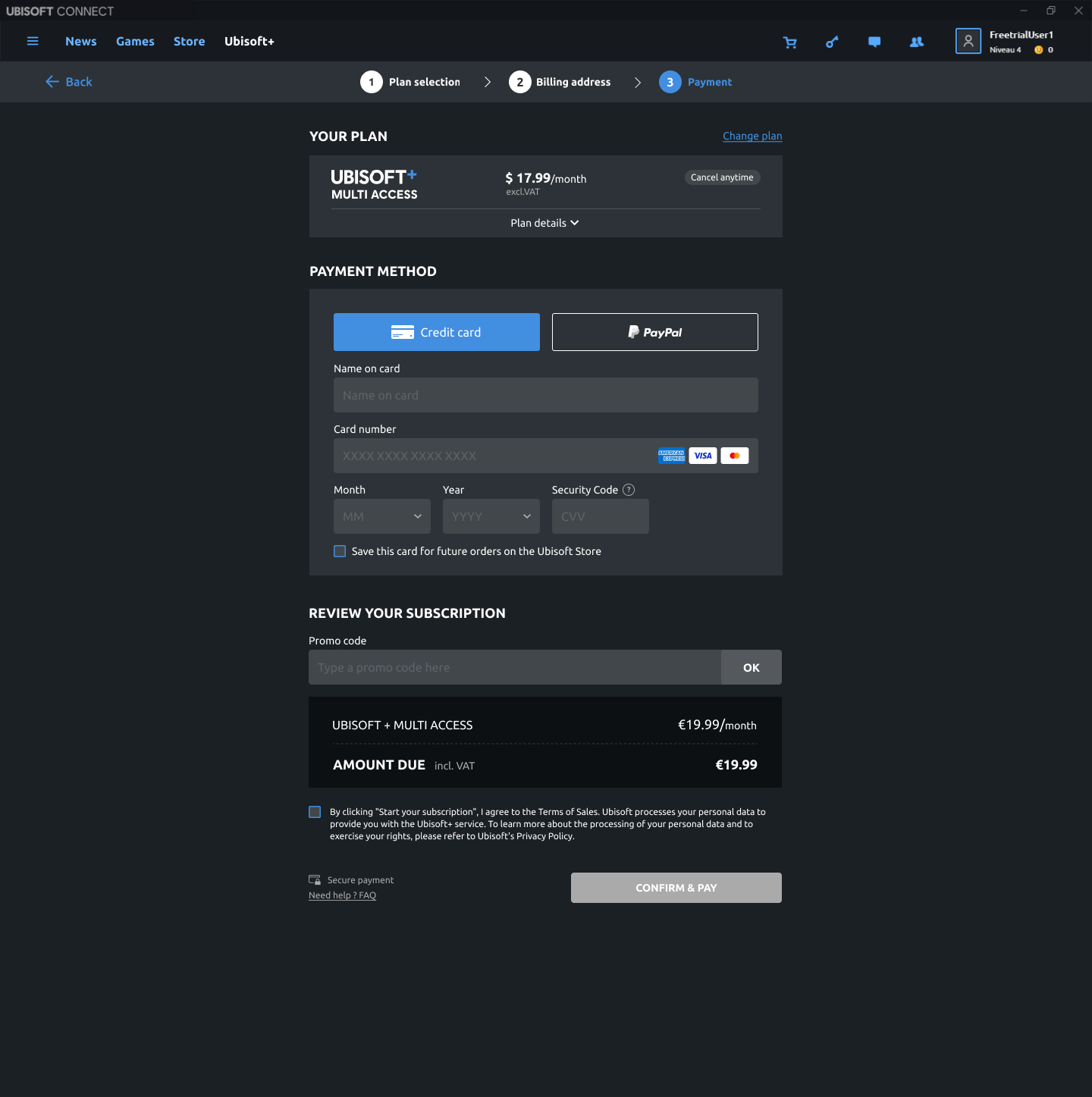Viewport: 1092px width, 1097px height.
Task: Expand Plan details
Action: (x=544, y=223)
